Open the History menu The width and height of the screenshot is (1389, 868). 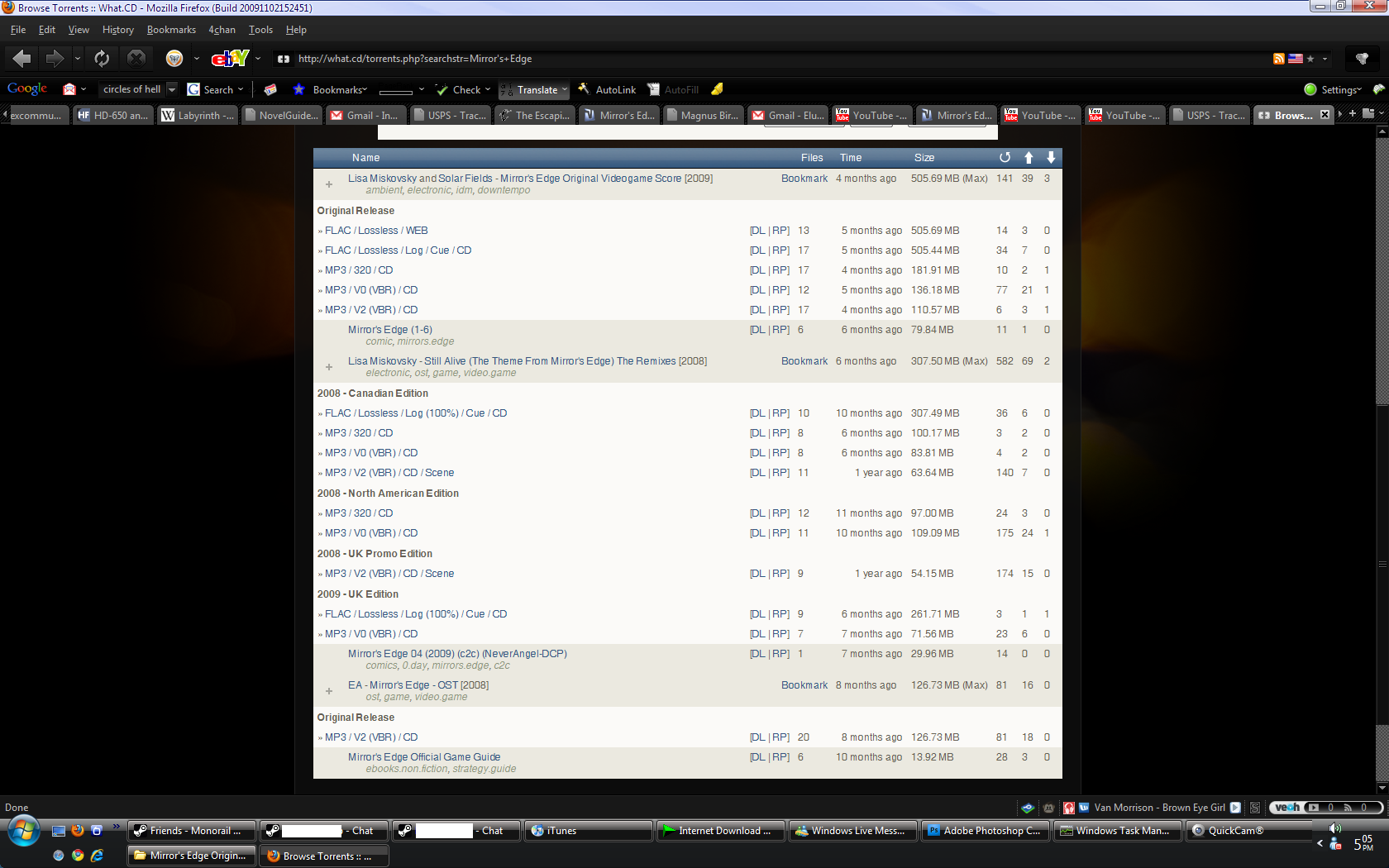(x=118, y=30)
